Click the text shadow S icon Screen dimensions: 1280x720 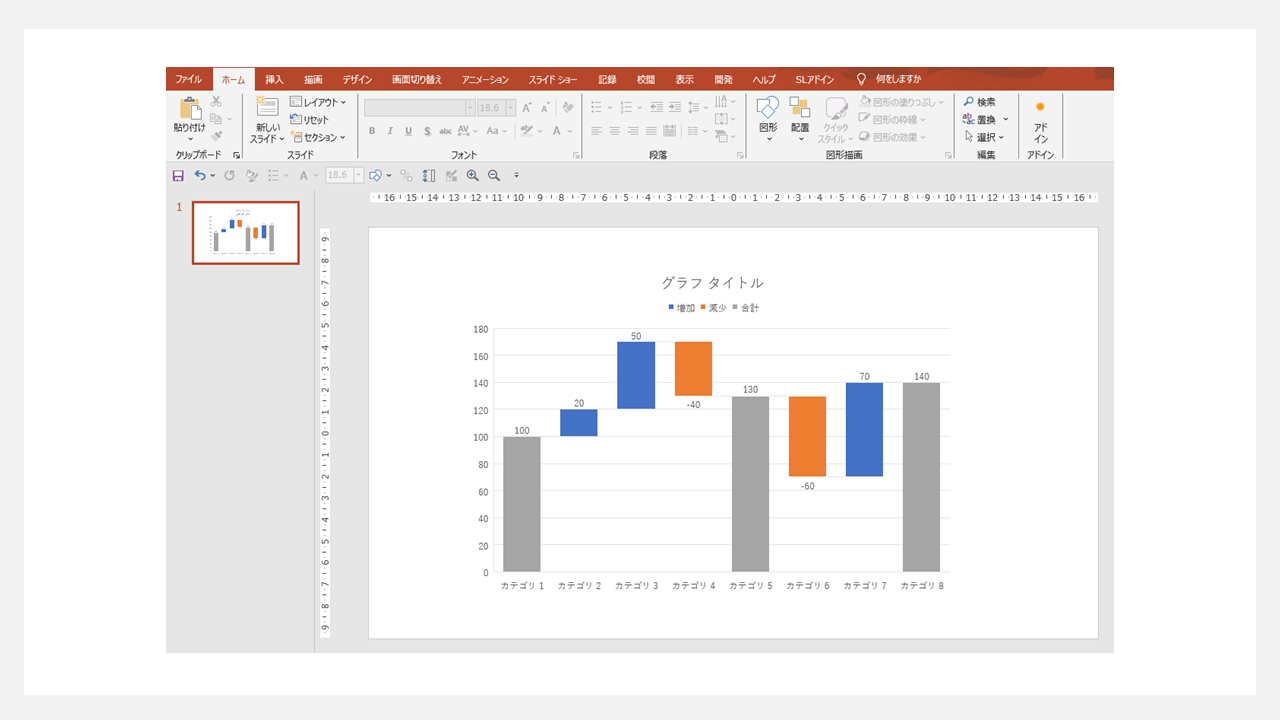(427, 131)
